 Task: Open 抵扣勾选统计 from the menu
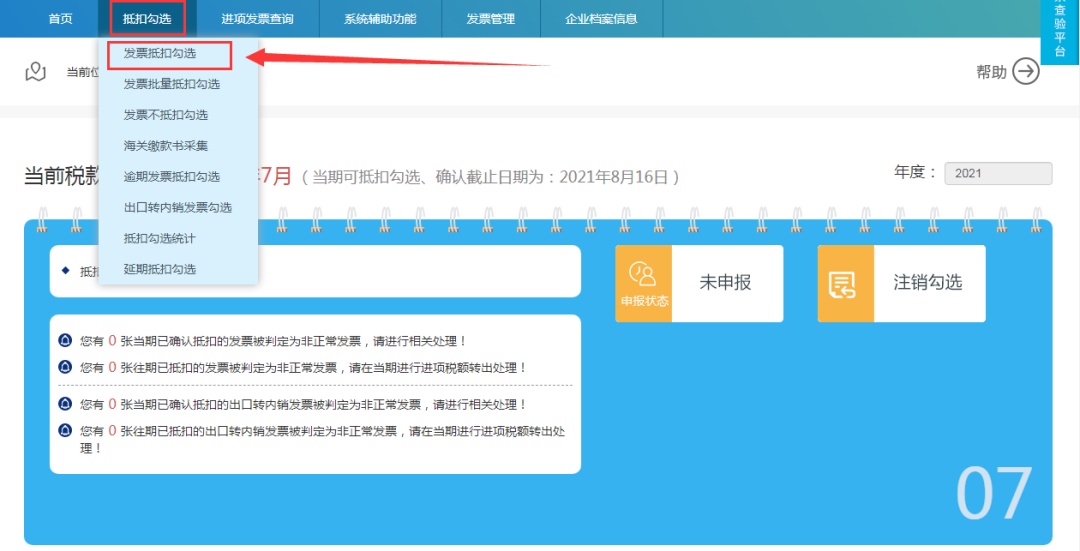coord(160,238)
